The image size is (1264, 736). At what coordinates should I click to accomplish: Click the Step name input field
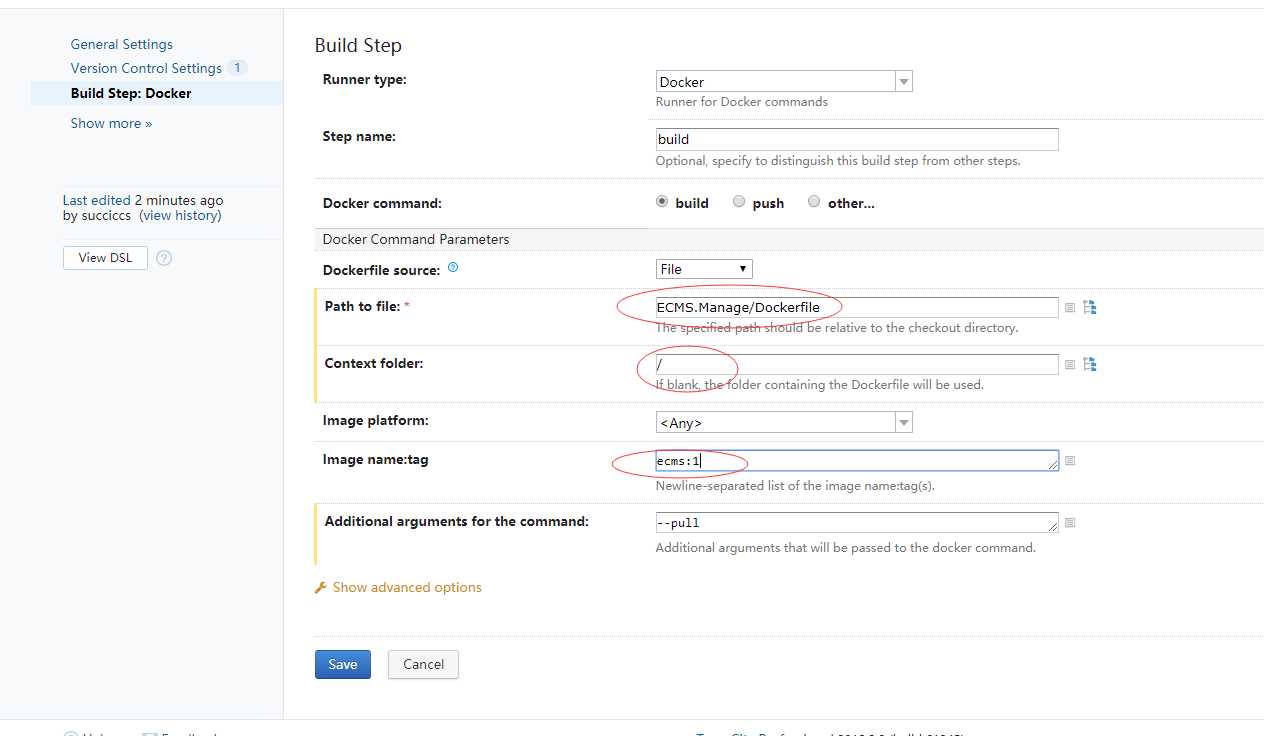click(857, 139)
